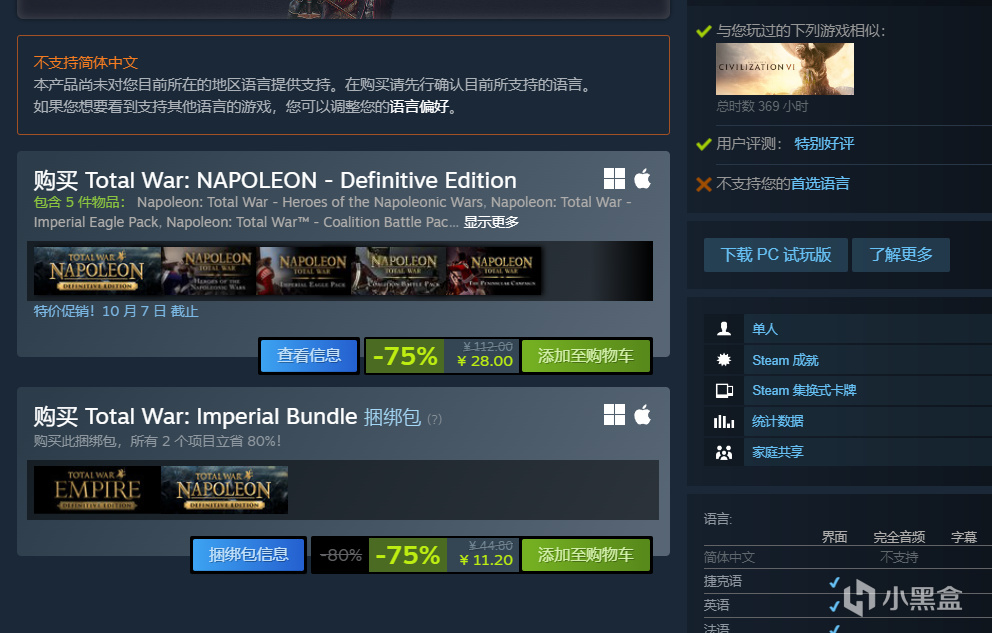Open 查看信息 for Definitive Edition
The width and height of the screenshot is (992, 633).
[309, 356]
